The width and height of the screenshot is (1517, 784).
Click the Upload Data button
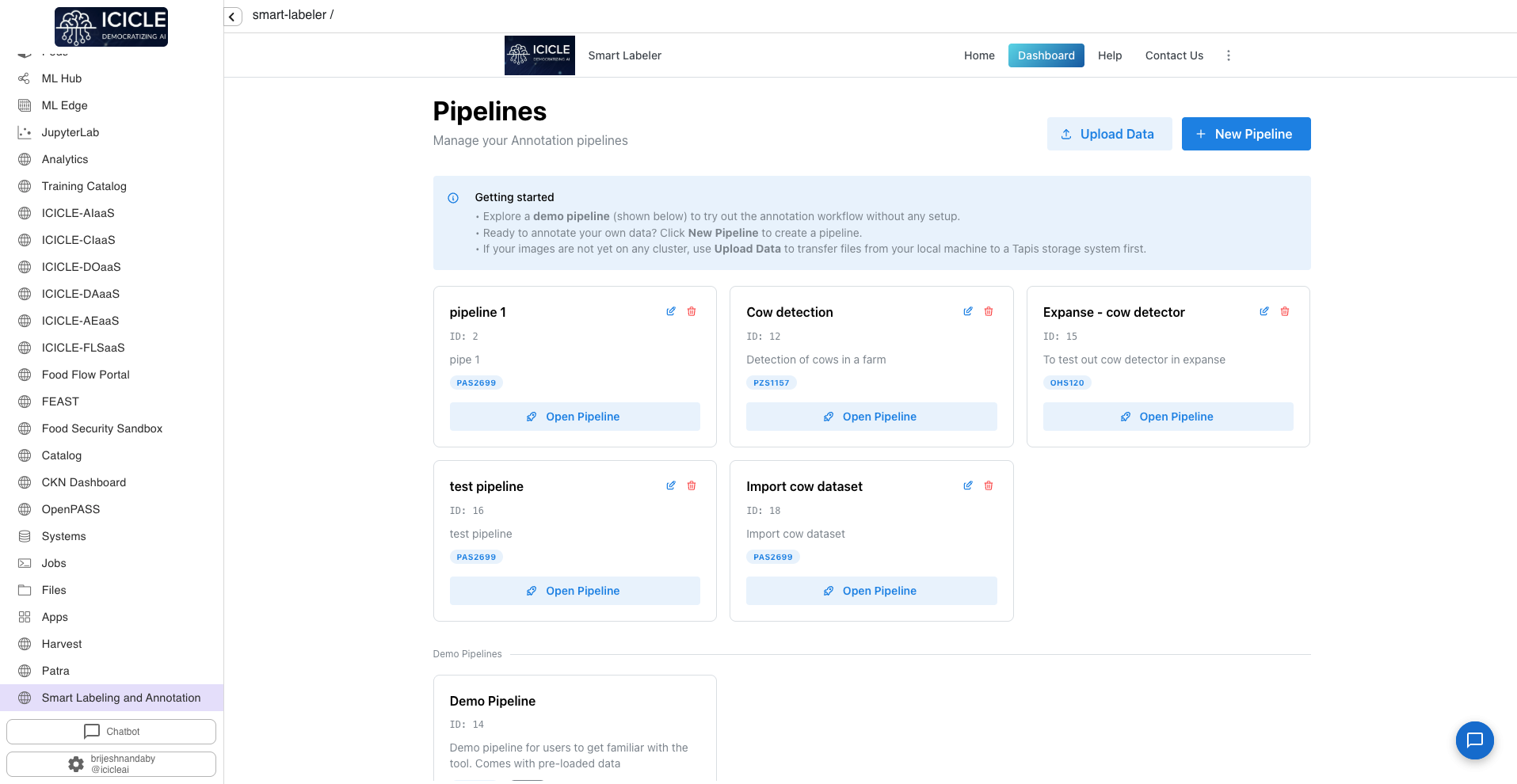(x=1109, y=134)
